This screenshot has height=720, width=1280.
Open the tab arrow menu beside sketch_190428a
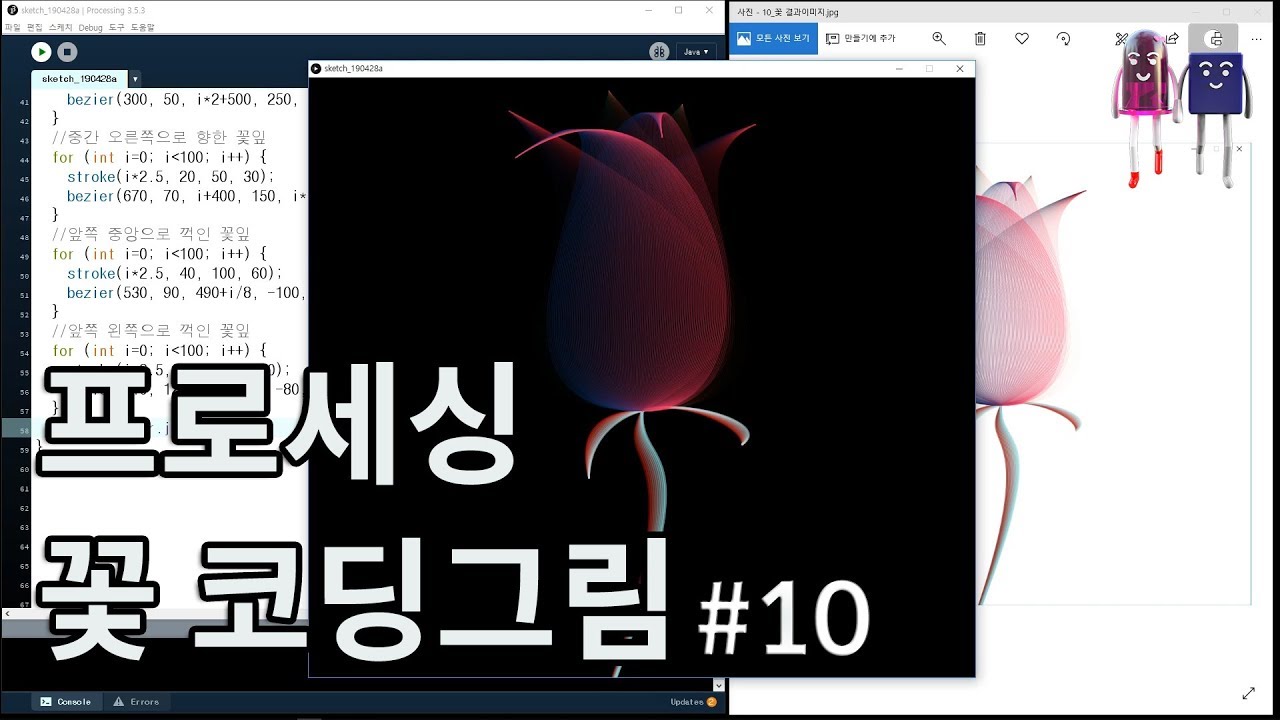(135, 79)
